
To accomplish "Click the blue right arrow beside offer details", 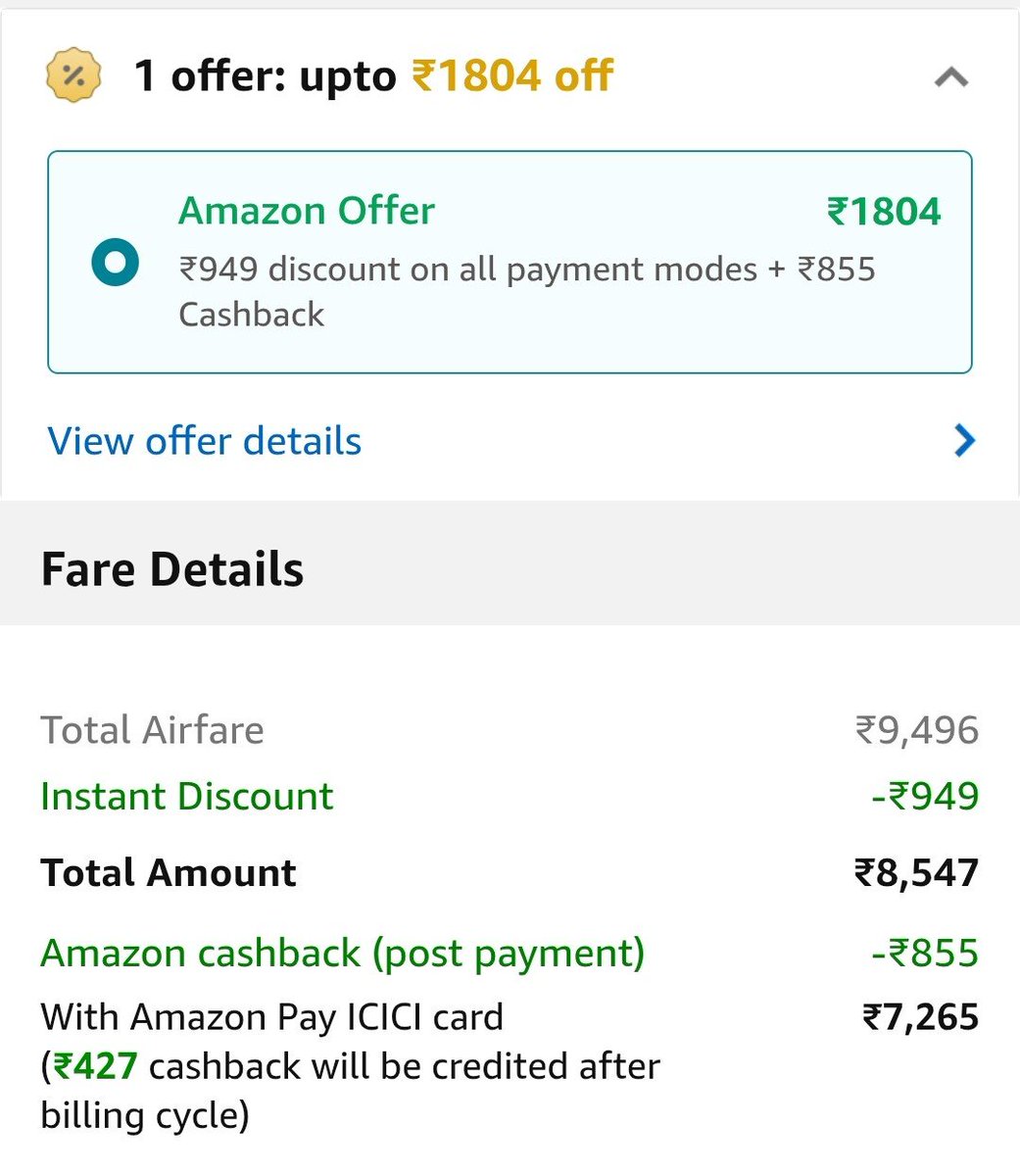I will coord(964,441).
